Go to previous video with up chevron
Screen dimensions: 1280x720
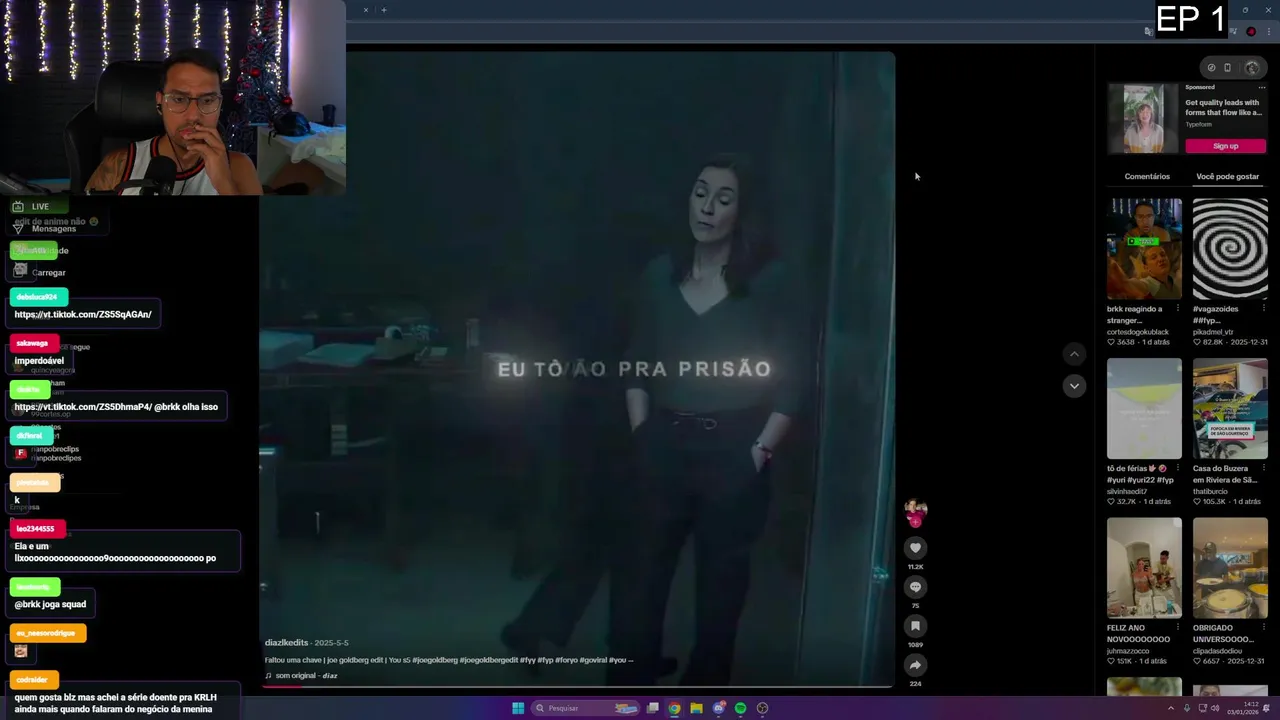coord(1074,354)
